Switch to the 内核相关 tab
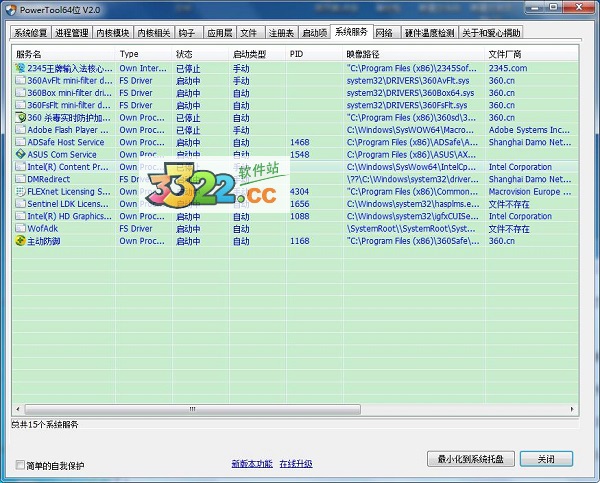 [154, 33]
